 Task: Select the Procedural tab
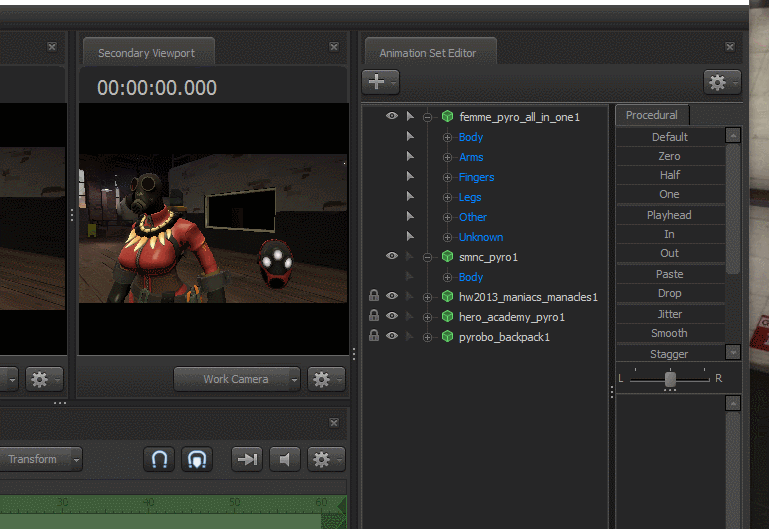point(652,115)
